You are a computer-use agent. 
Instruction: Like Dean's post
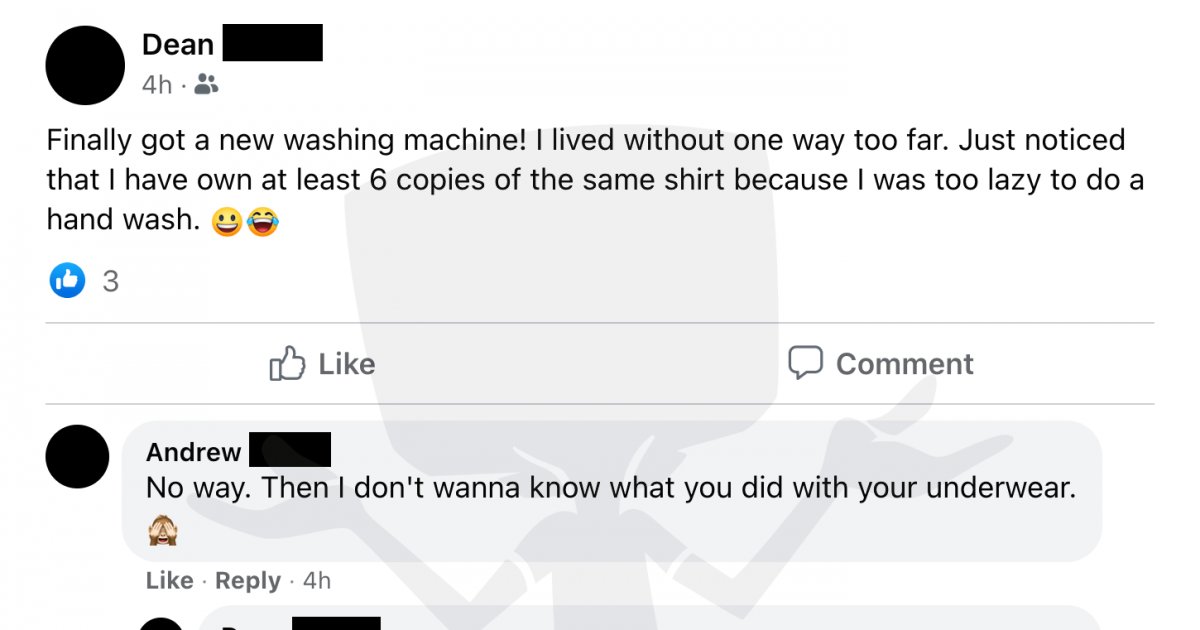click(320, 363)
